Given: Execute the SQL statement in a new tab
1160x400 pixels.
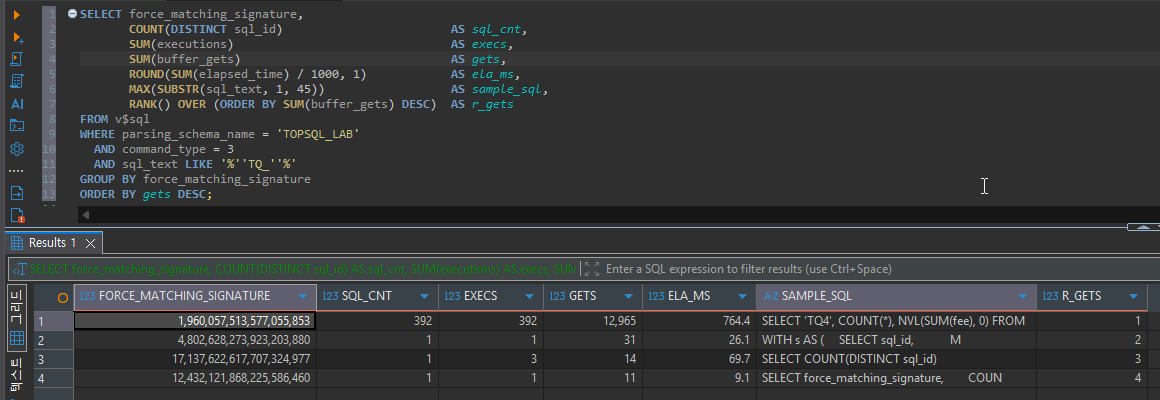Looking at the screenshot, I should (17, 37).
